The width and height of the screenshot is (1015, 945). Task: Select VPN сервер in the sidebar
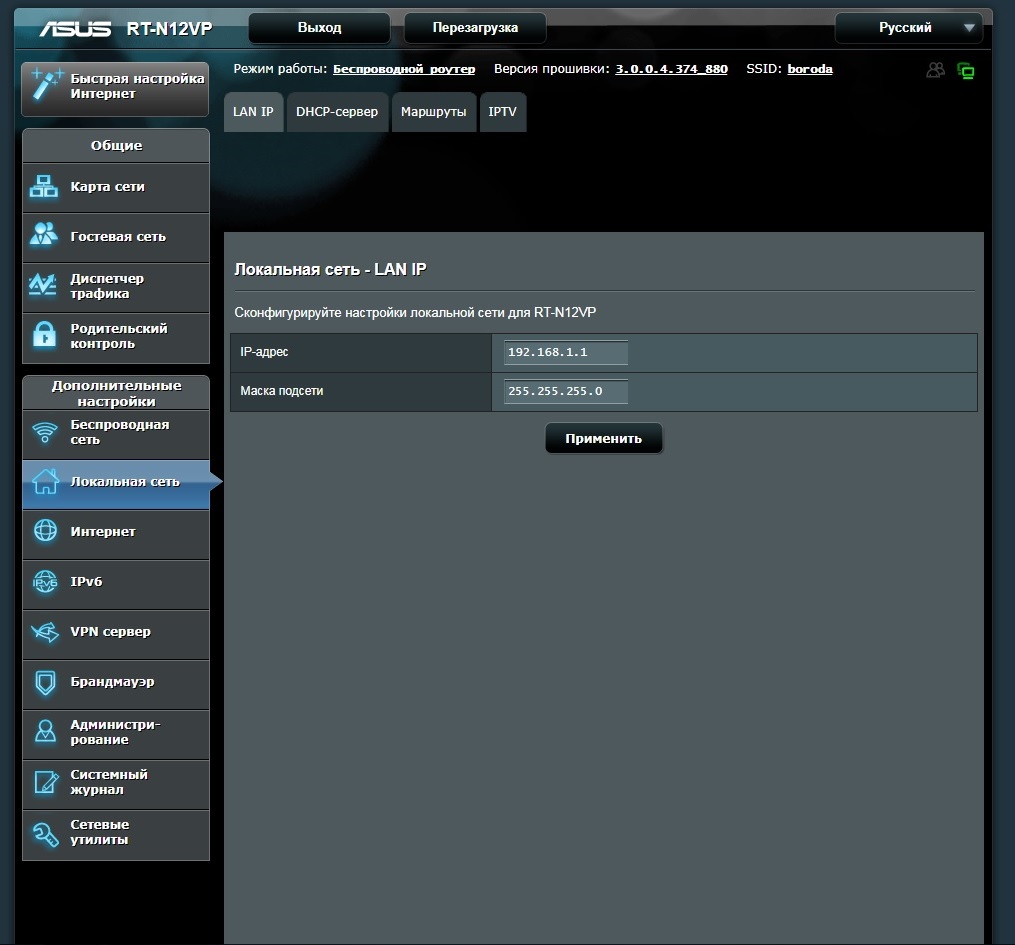[116, 634]
